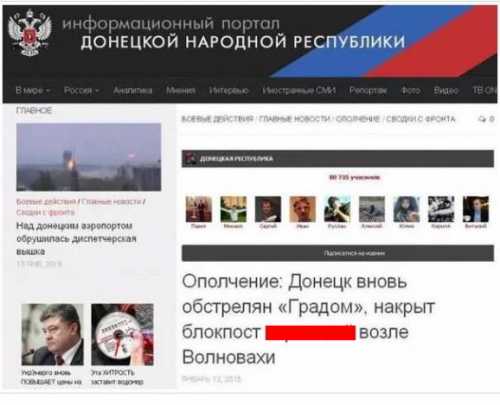Open the comments bubble icon
Viewport: 500px width, 405px height.
pyautogui.click(x=482, y=119)
